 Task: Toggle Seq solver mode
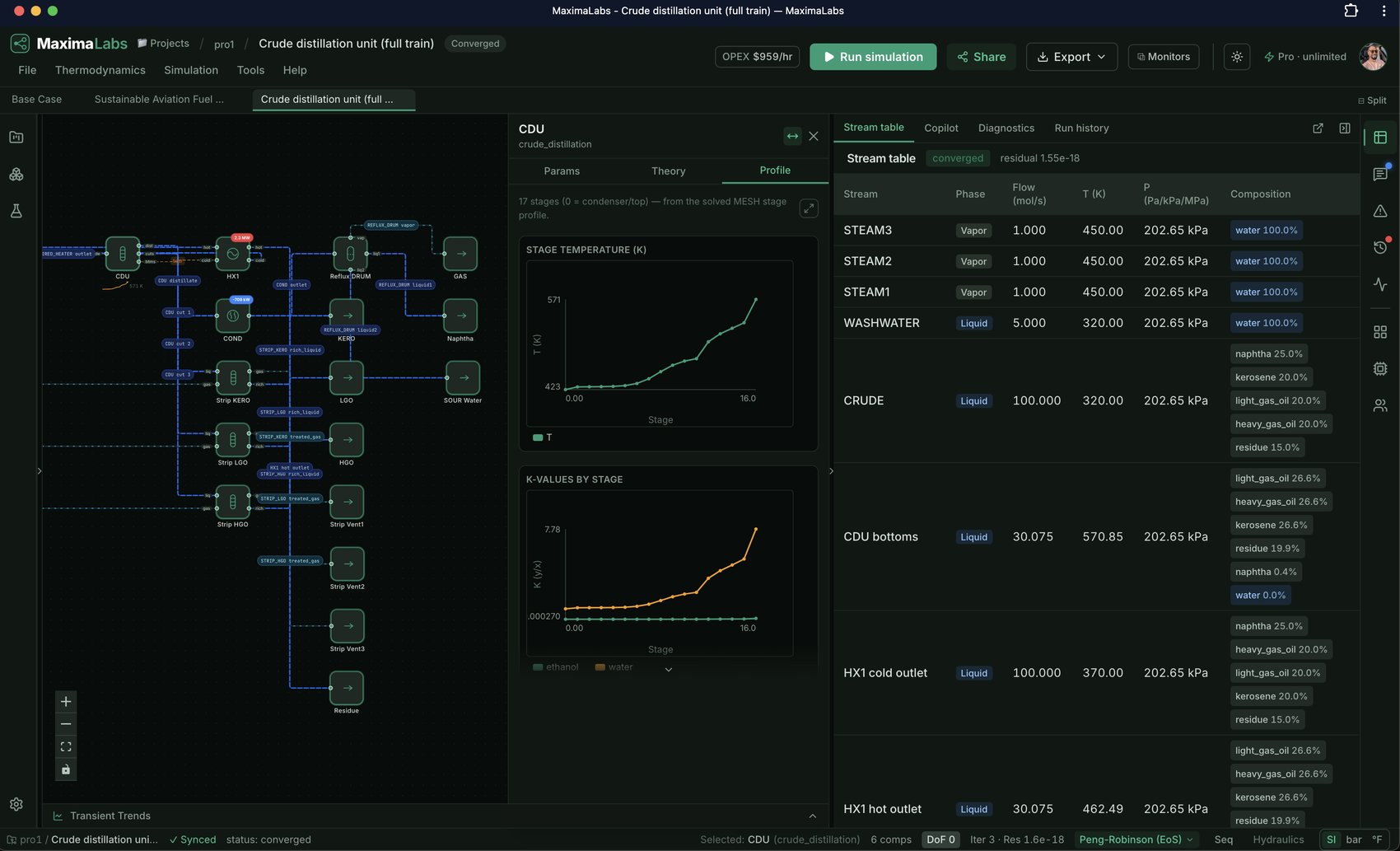point(1224,839)
